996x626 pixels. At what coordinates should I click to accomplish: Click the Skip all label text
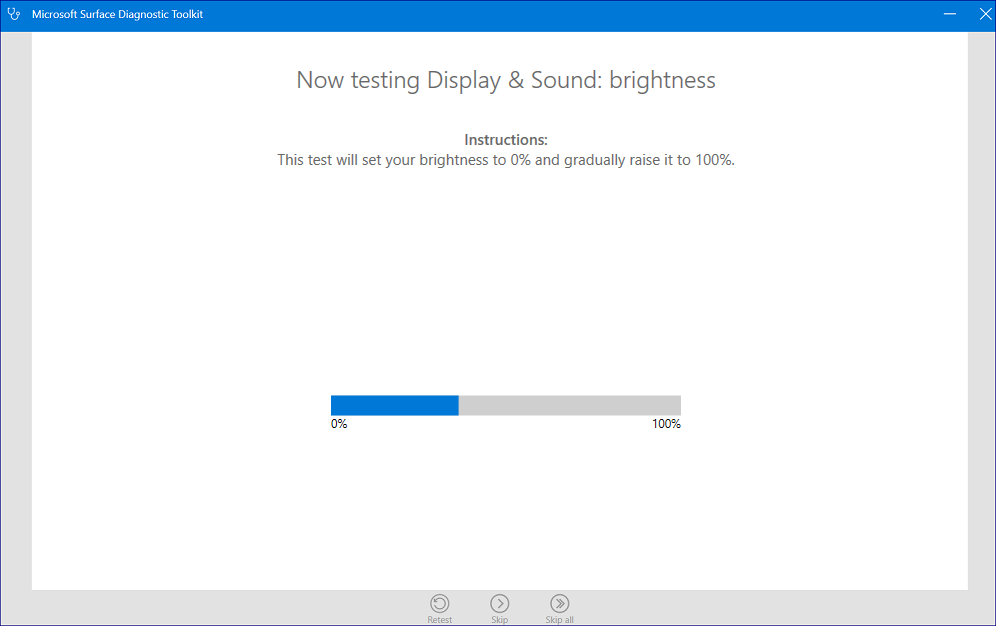560,619
